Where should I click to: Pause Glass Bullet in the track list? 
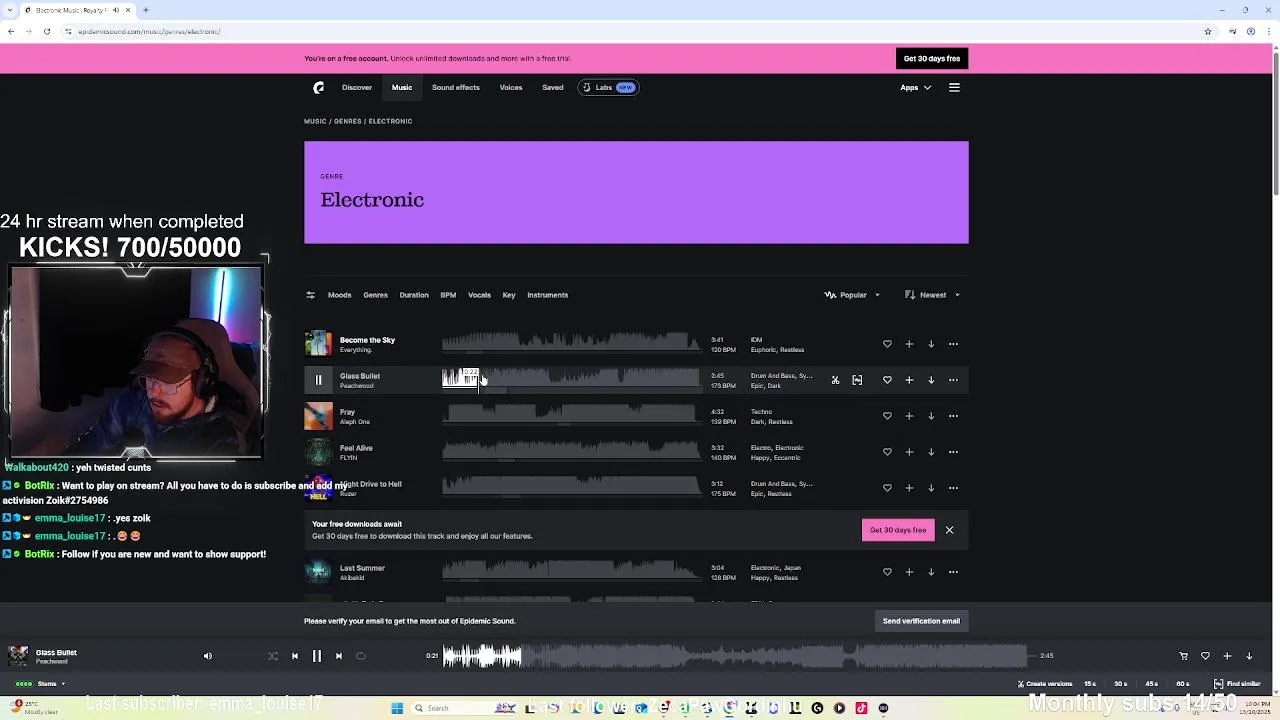[x=318, y=380]
